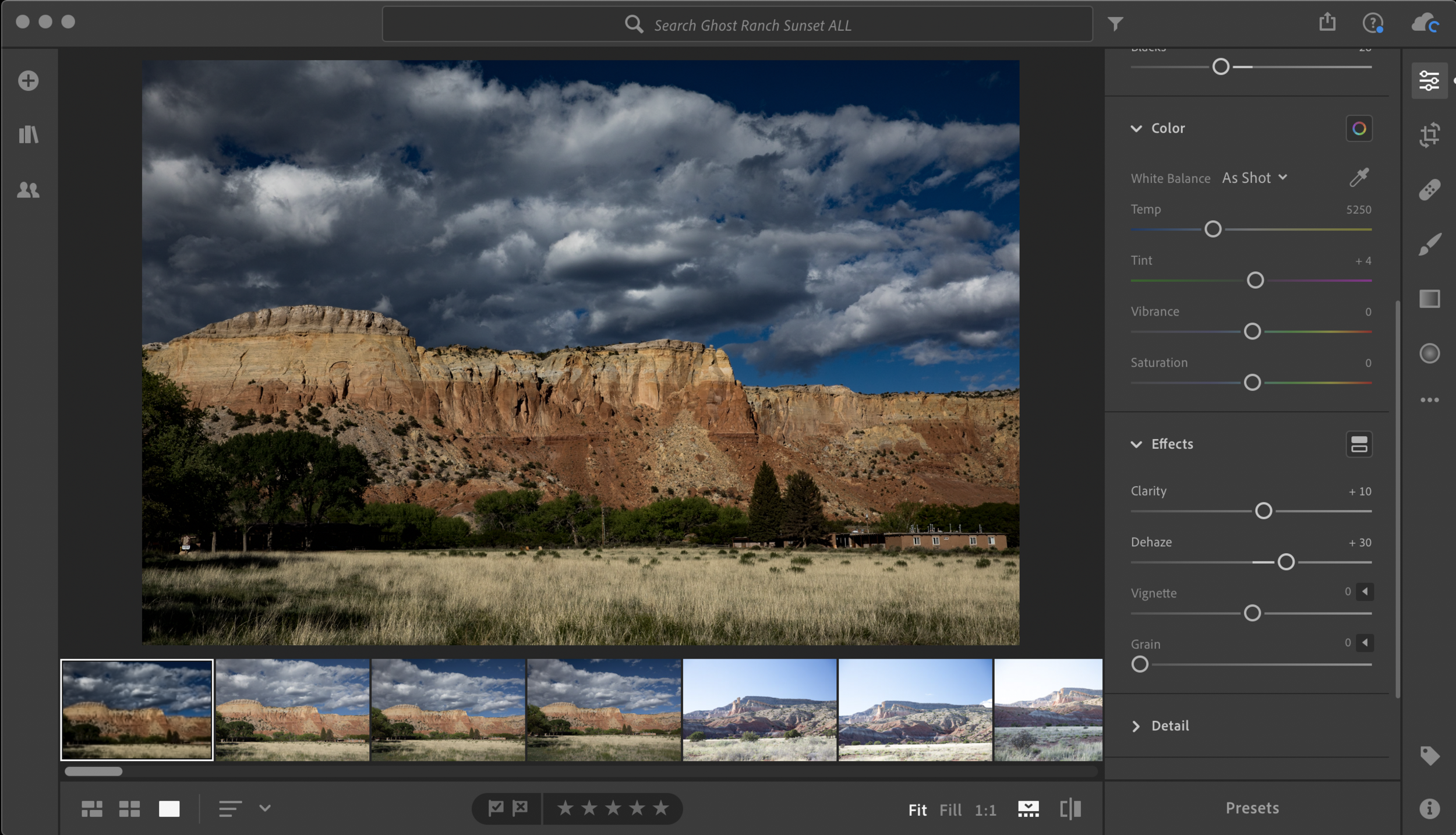Open the My Photos library icon

[x=28, y=135]
